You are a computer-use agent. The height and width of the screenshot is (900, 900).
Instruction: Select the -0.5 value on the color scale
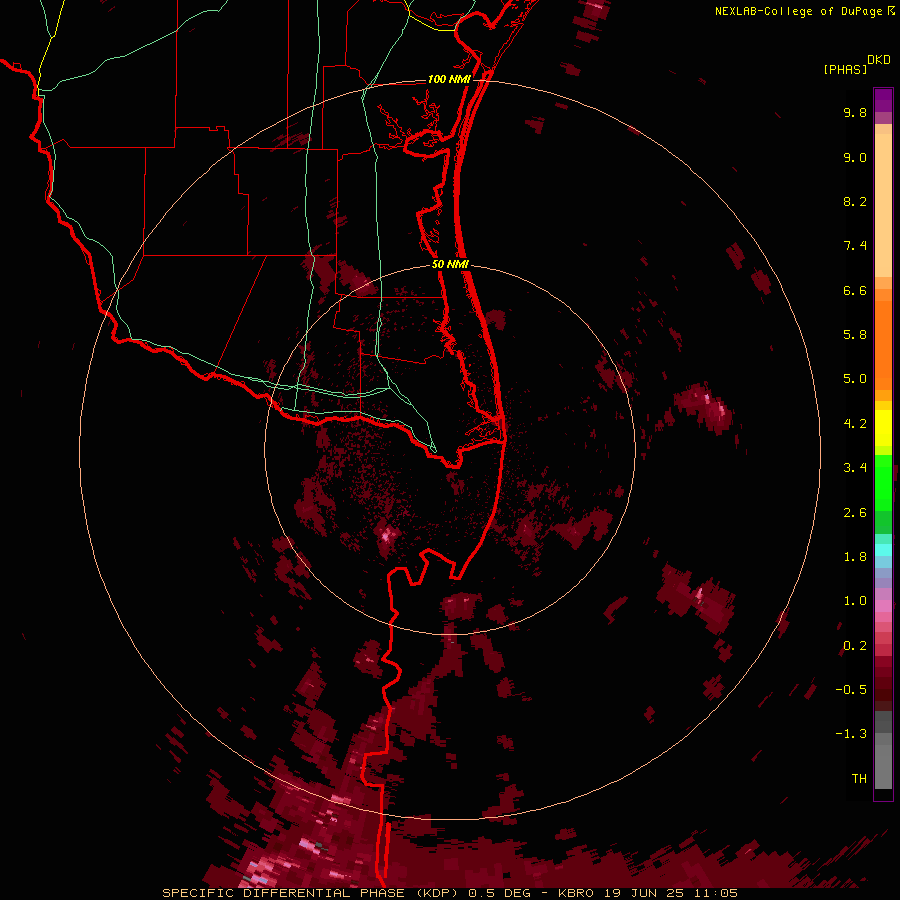click(851, 690)
